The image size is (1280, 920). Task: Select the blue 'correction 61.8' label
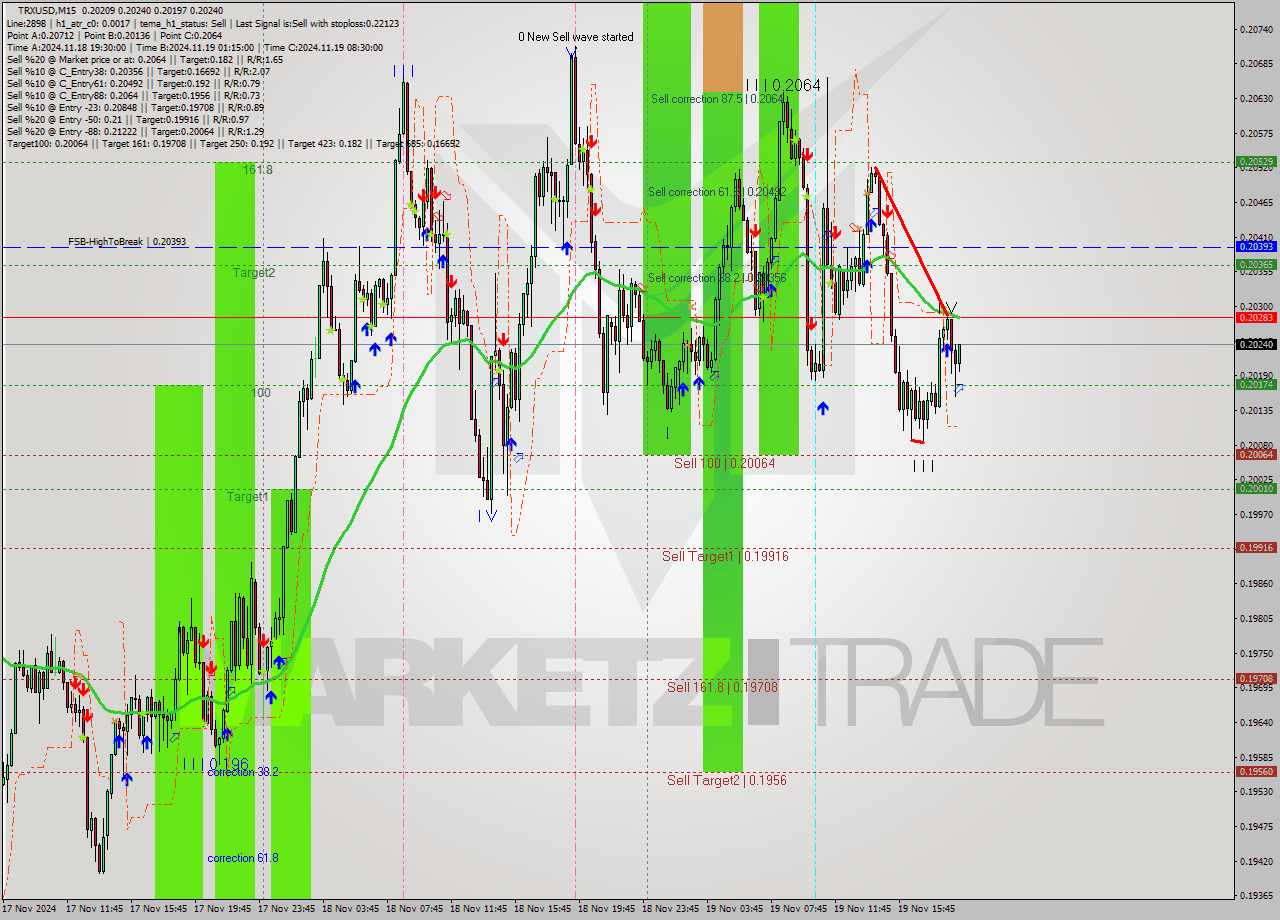(242, 858)
